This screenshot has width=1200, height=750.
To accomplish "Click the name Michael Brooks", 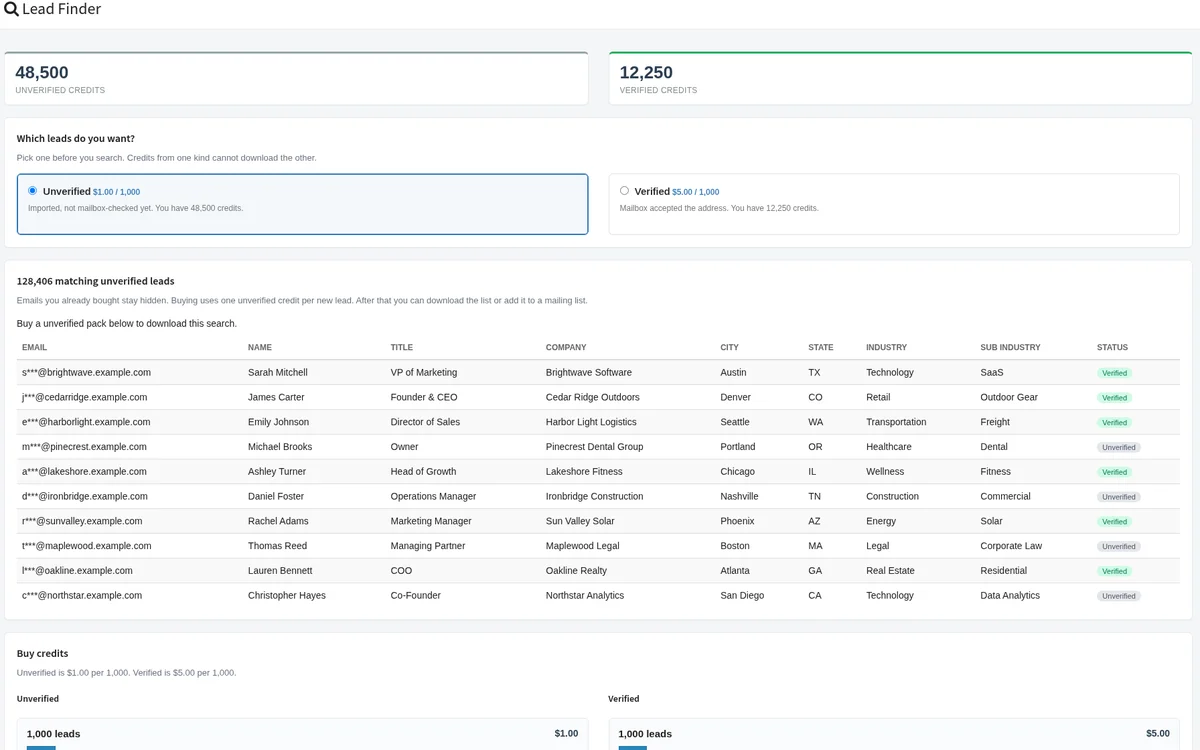I will click(x=280, y=447).
